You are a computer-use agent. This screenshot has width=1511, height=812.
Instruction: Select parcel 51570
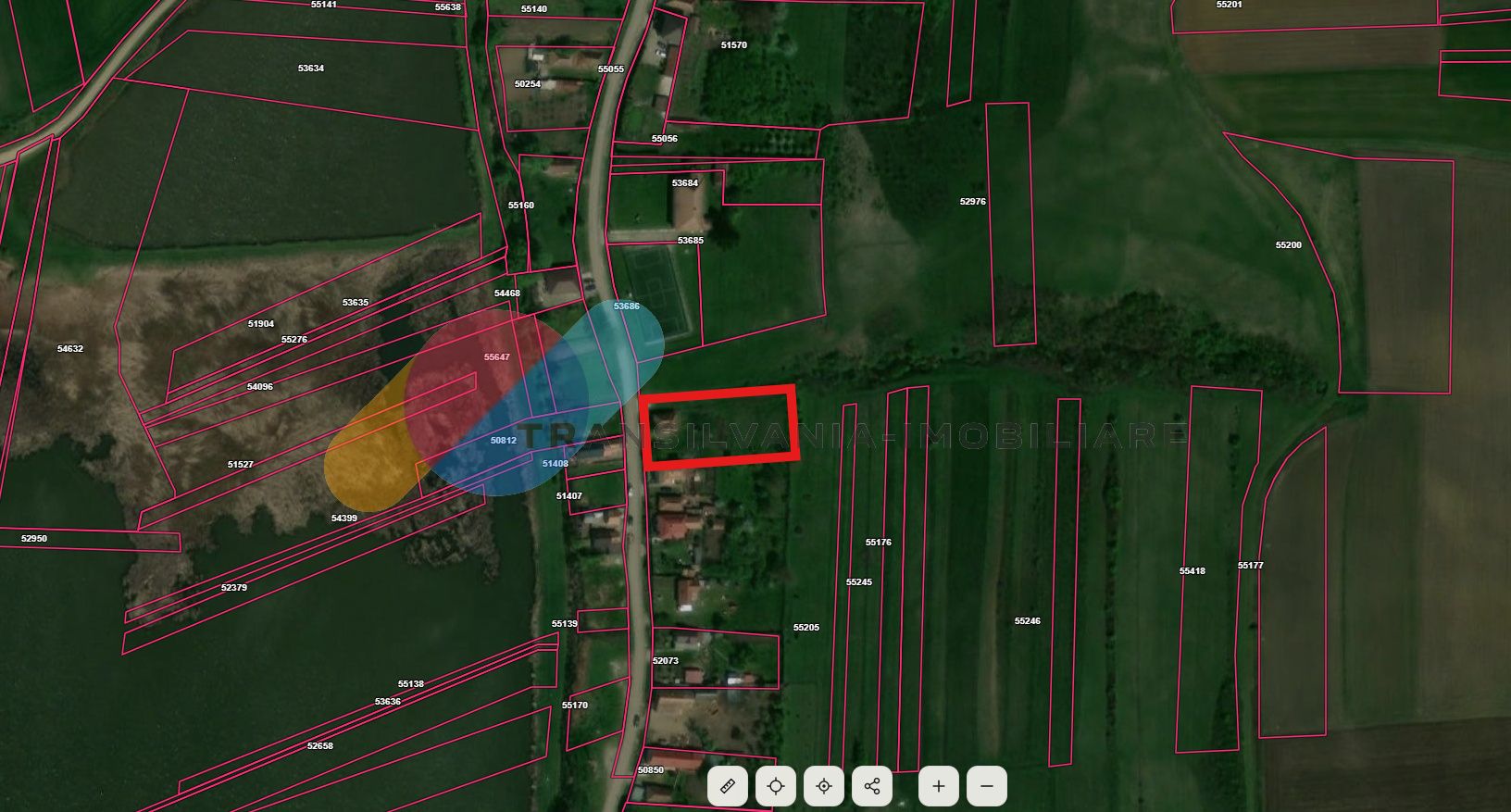733,44
